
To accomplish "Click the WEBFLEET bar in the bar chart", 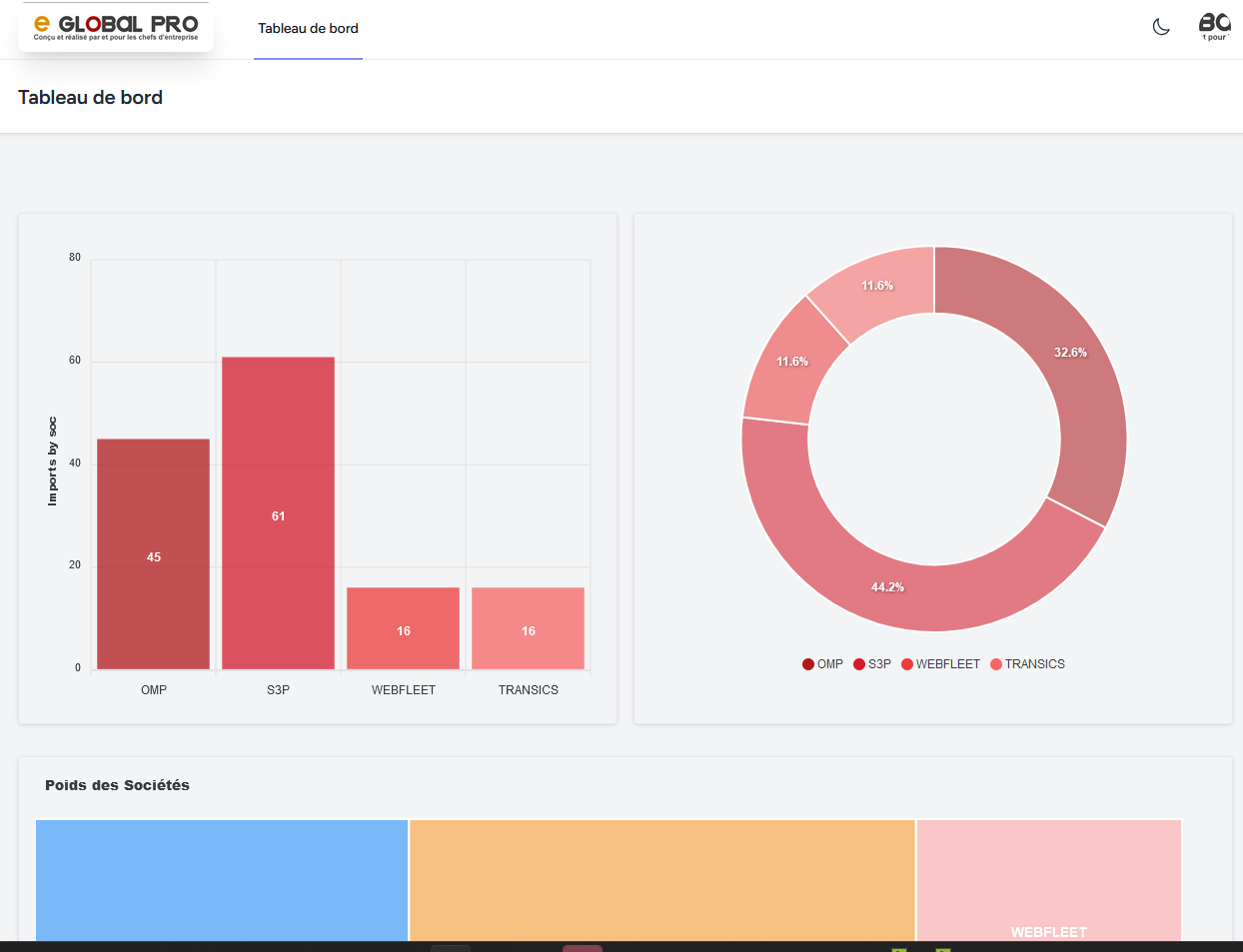I will point(403,628).
